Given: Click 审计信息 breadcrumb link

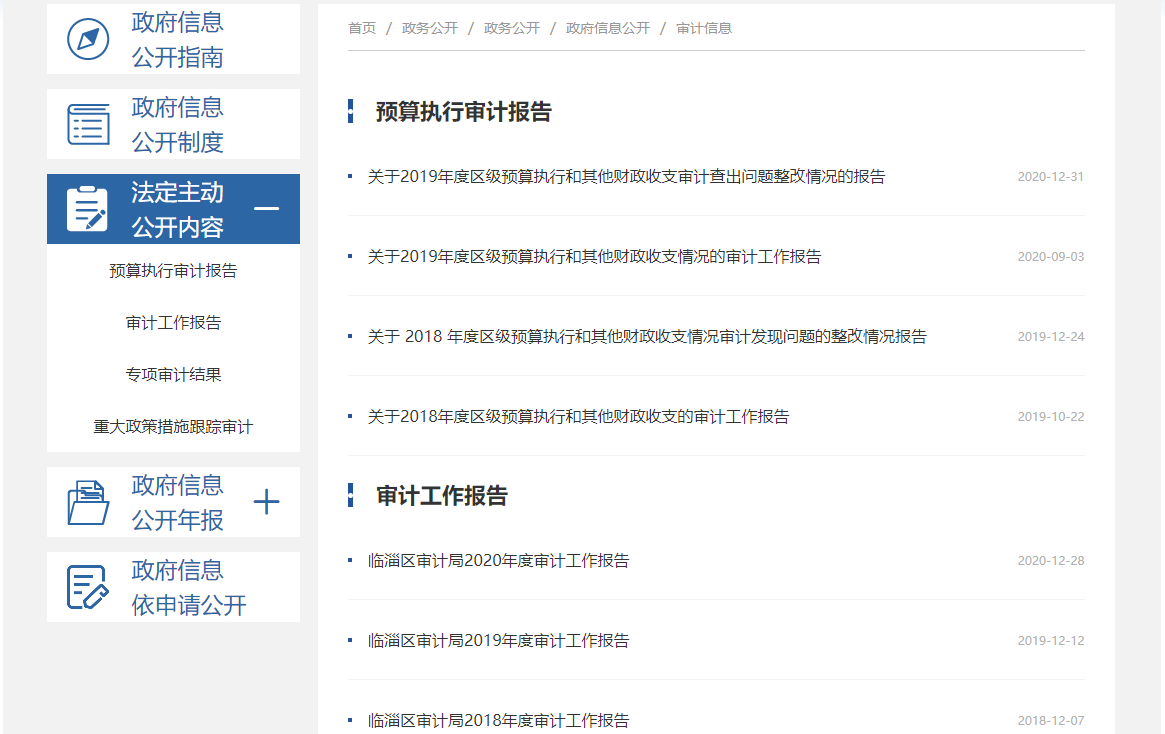Looking at the screenshot, I should (x=704, y=28).
